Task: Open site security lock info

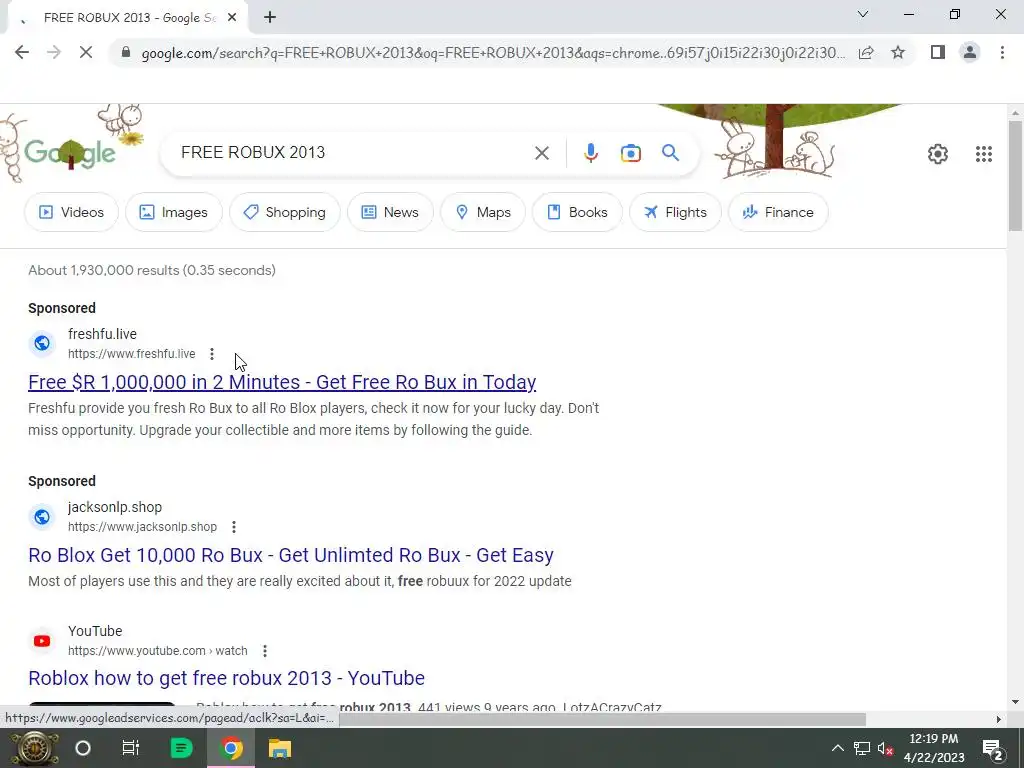Action: point(126,52)
